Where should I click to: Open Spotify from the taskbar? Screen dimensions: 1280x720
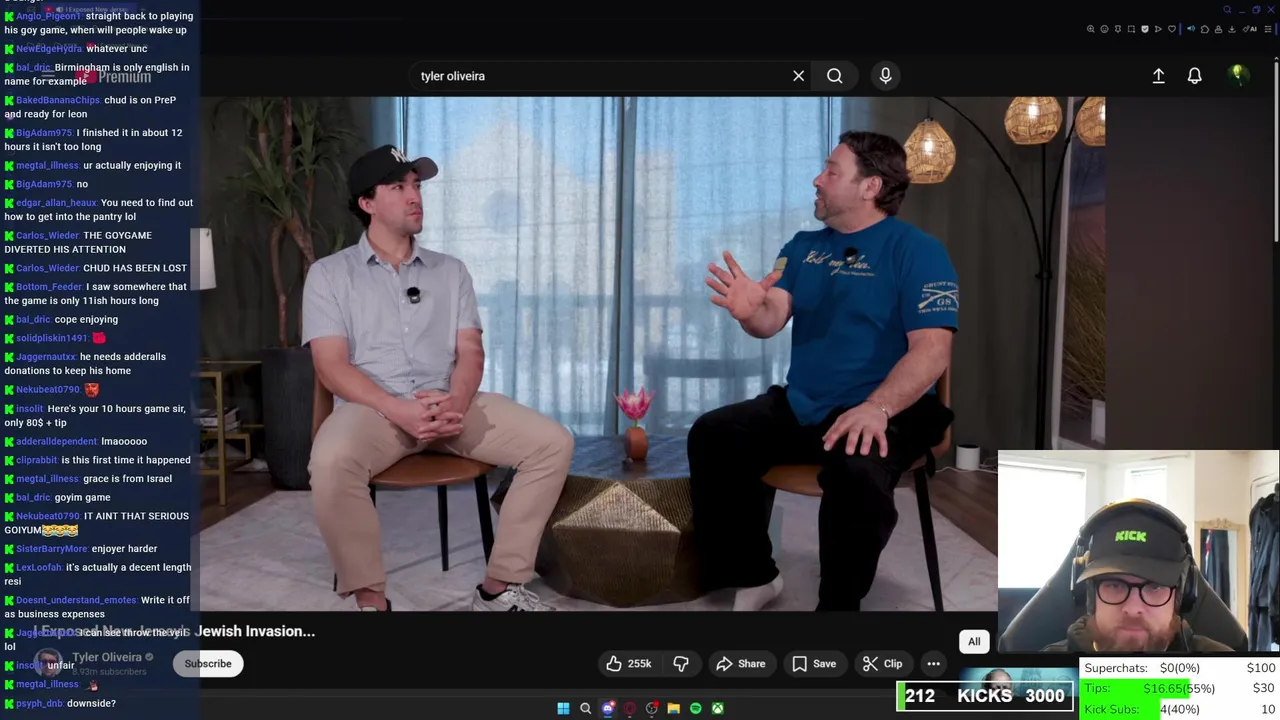(x=696, y=708)
